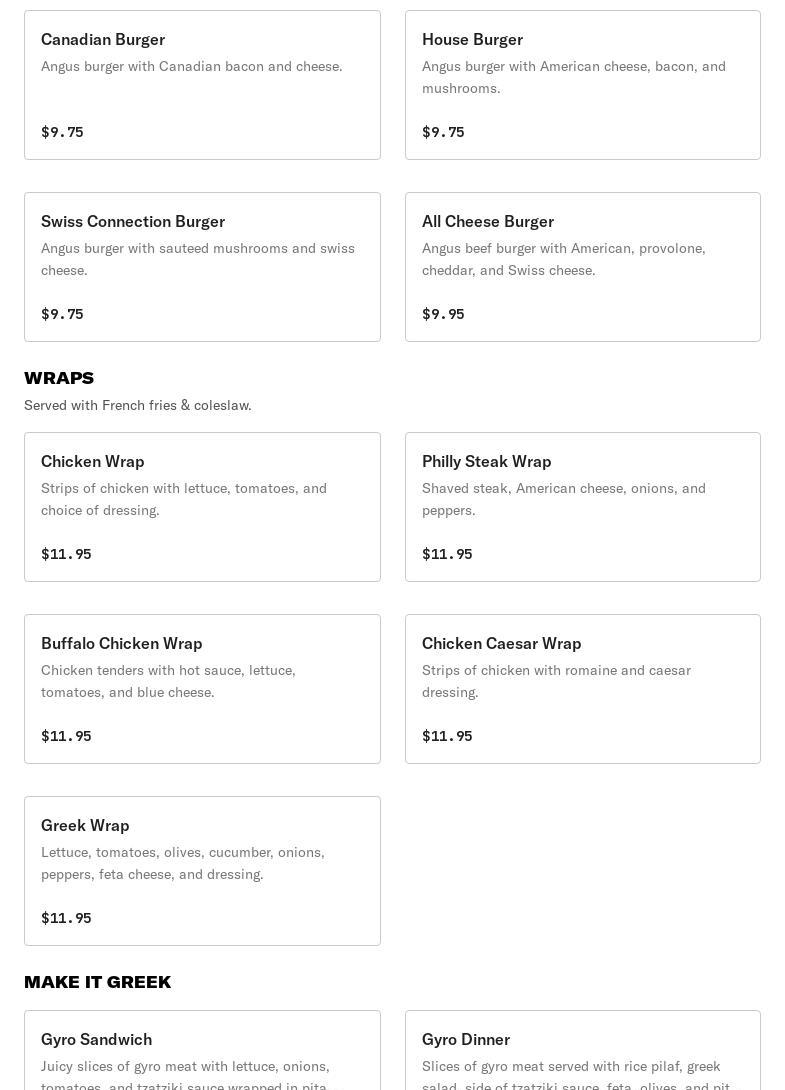Click "Served with French fries & coleslaw" text

coord(138,405)
